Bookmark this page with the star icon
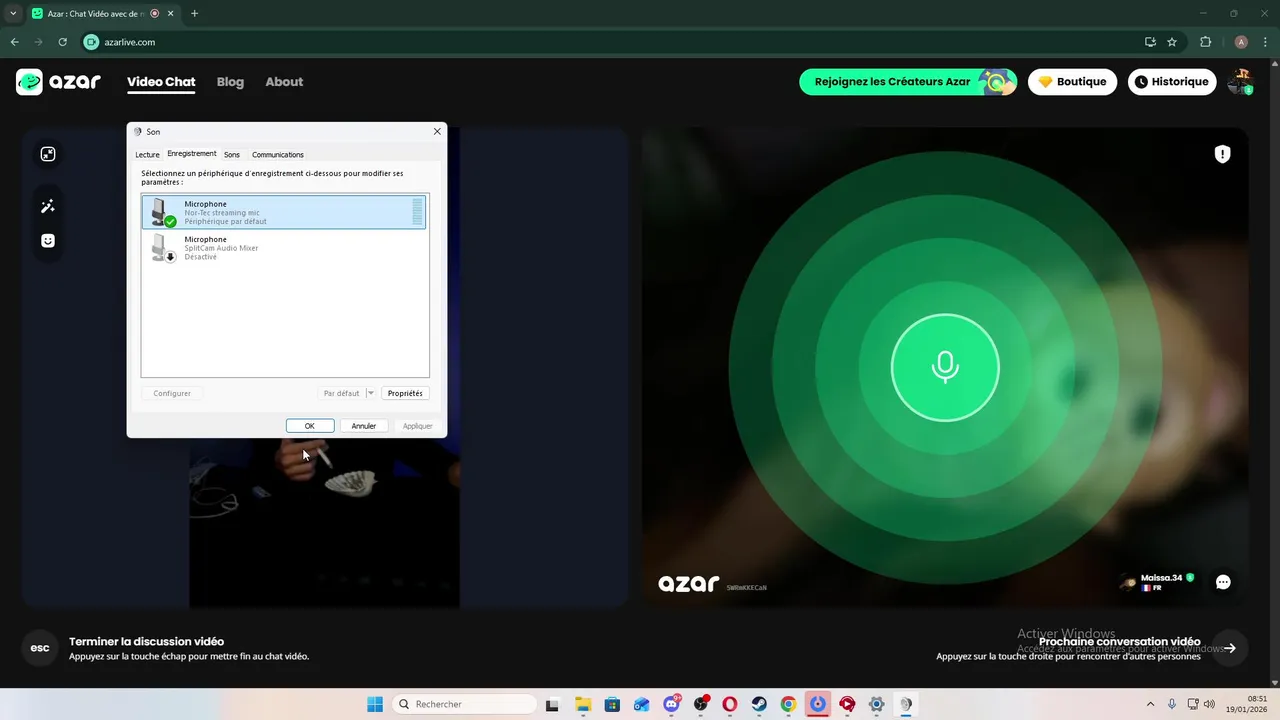The width and height of the screenshot is (1280, 720). click(x=1172, y=42)
